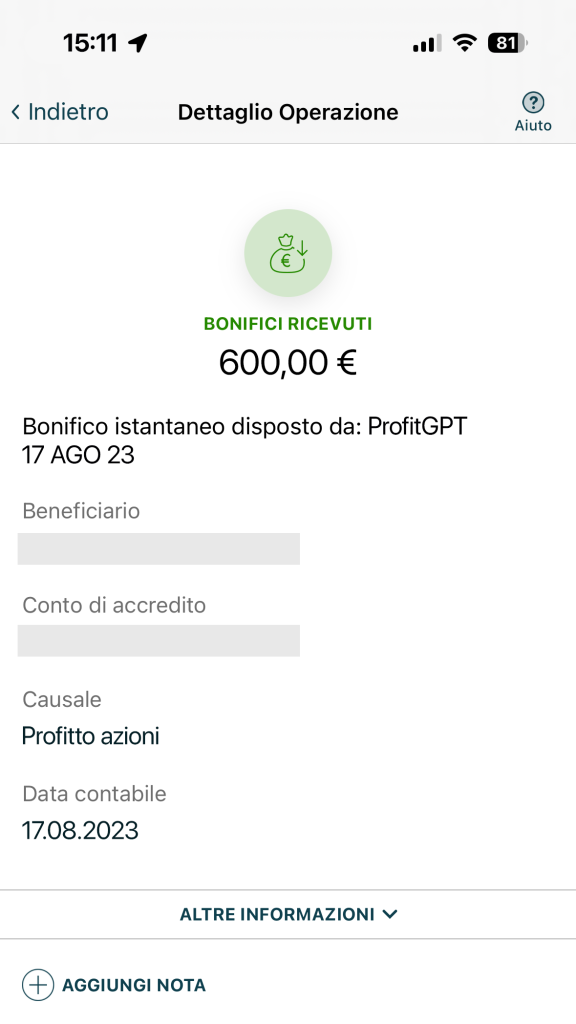The image size is (576, 1024).
Task: Click the chevron next to ALTRE INFORMAZIONI
Action: [390, 914]
